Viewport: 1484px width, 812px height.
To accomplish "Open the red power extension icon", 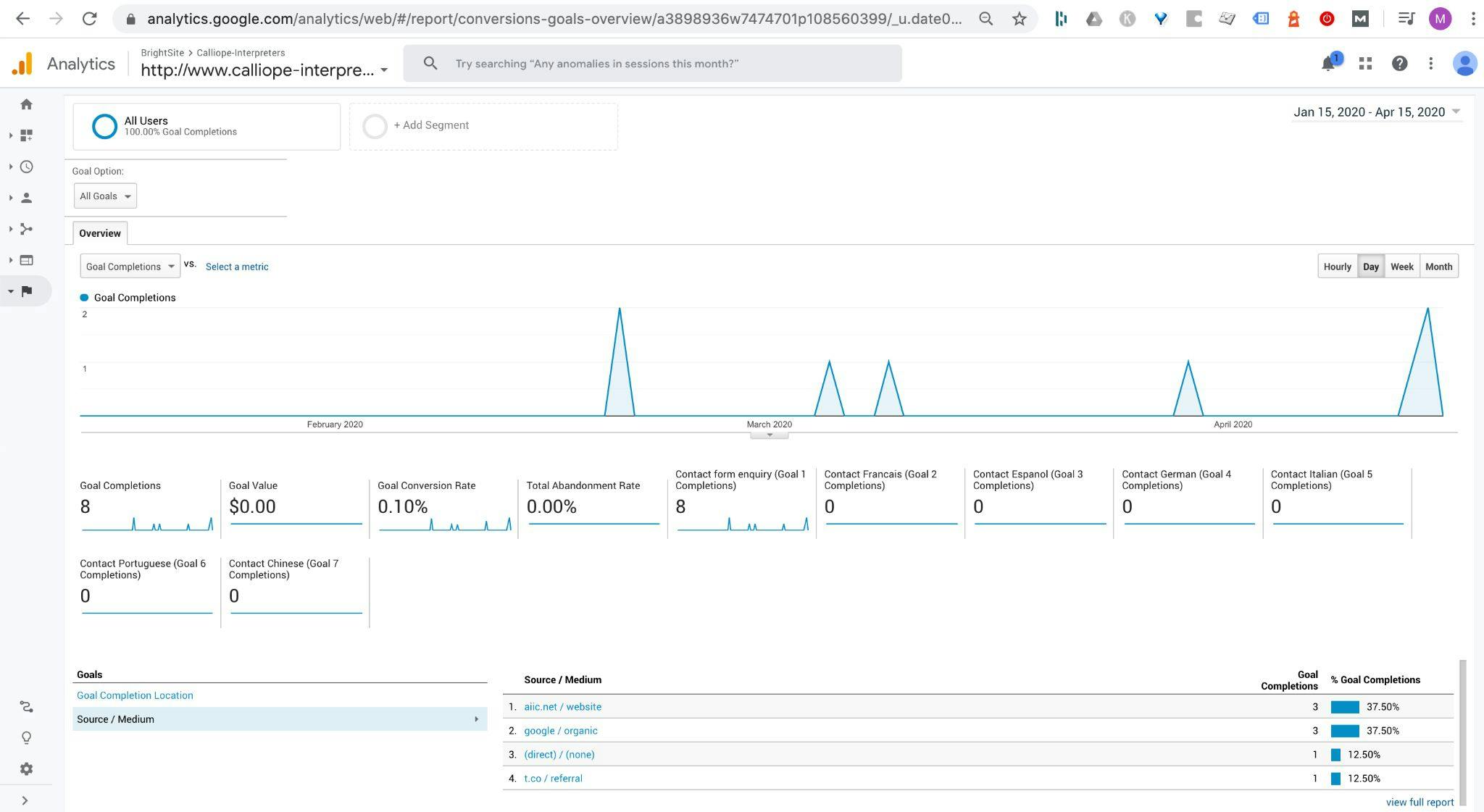I will [1327, 19].
